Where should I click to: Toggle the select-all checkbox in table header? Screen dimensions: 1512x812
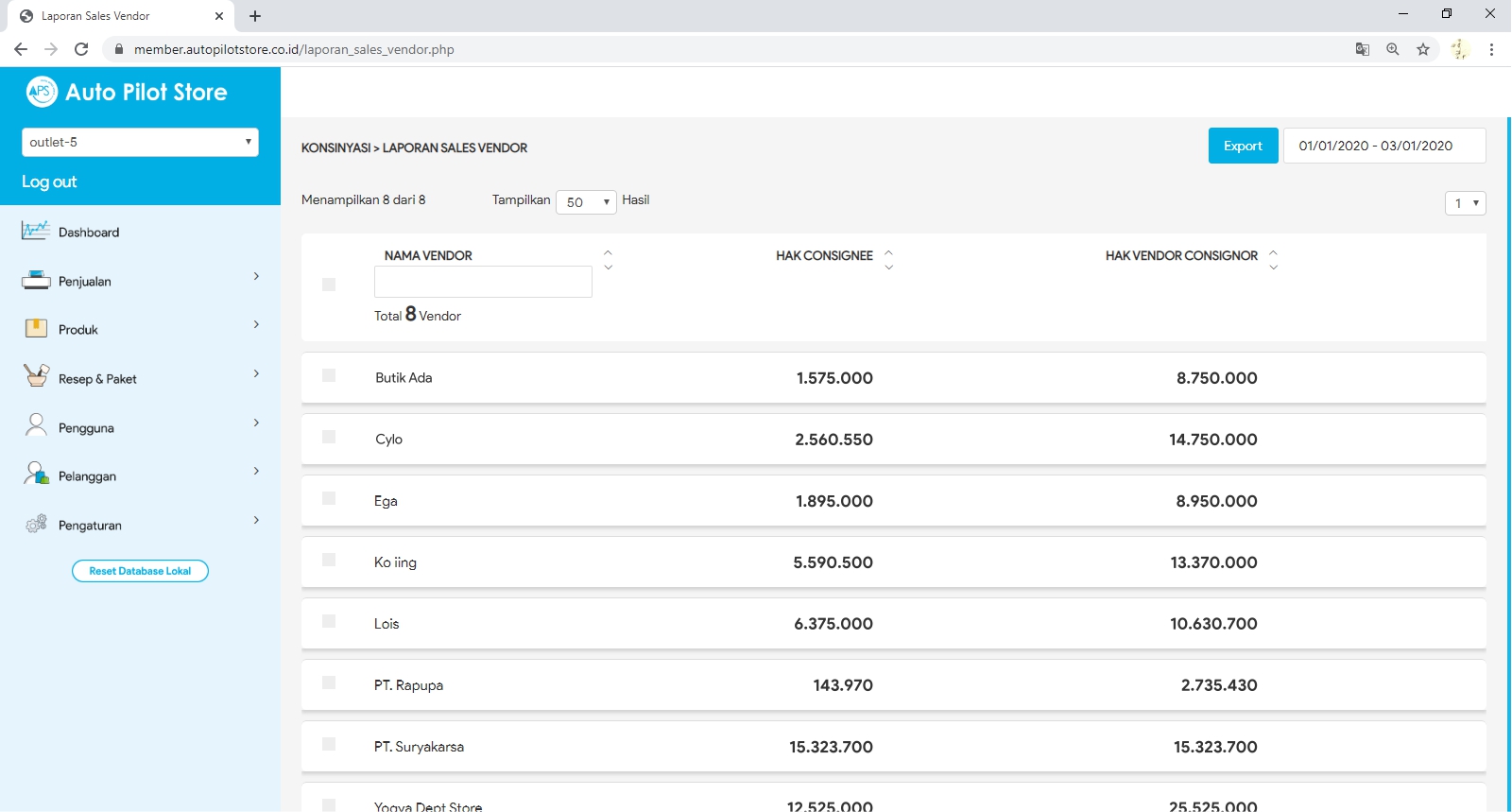[329, 285]
